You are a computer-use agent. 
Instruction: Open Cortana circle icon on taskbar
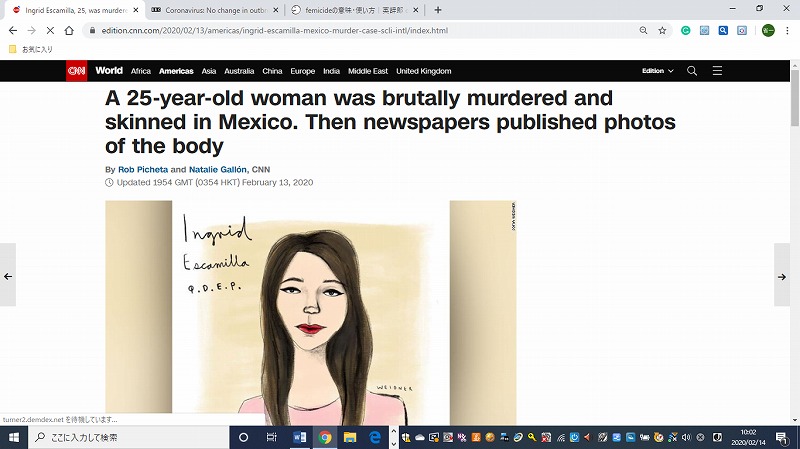243,437
